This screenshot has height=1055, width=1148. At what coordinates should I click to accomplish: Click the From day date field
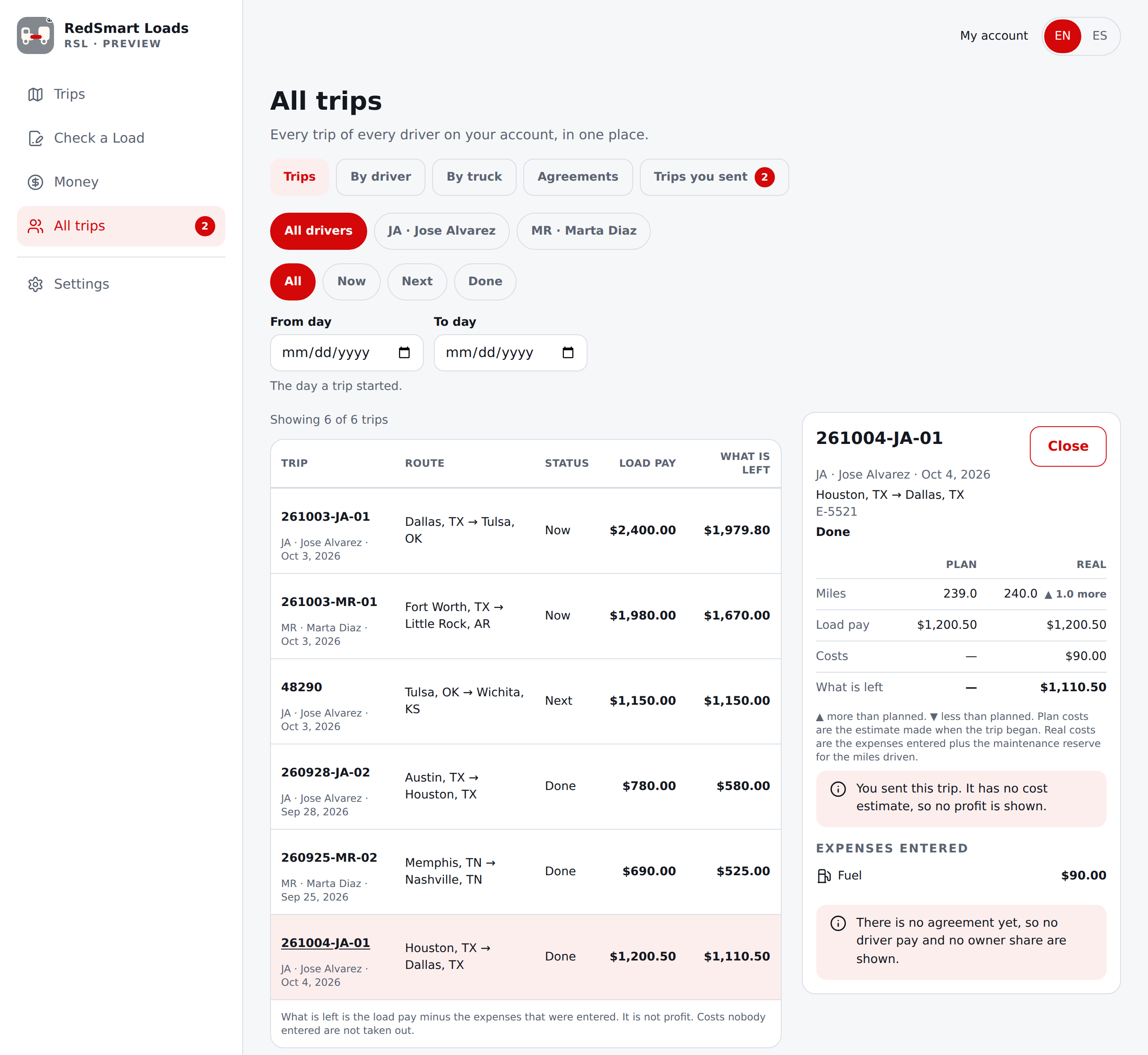(x=347, y=353)
